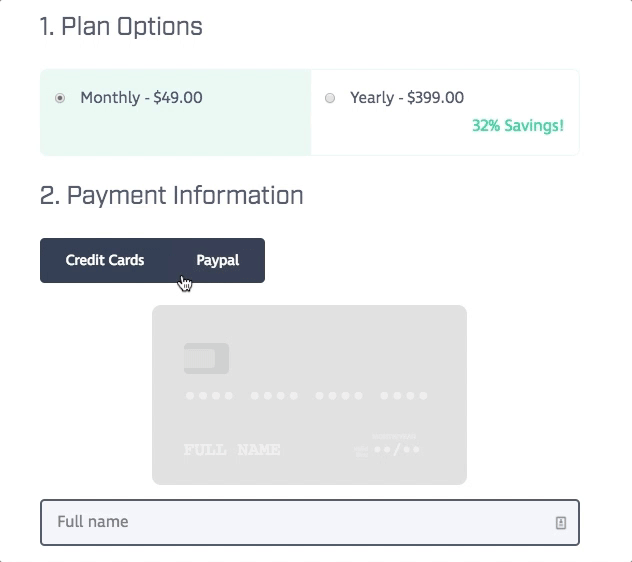Select the Yearly plan radio button
The width and height of the screenshot is (632, 562).
point(330,98)
